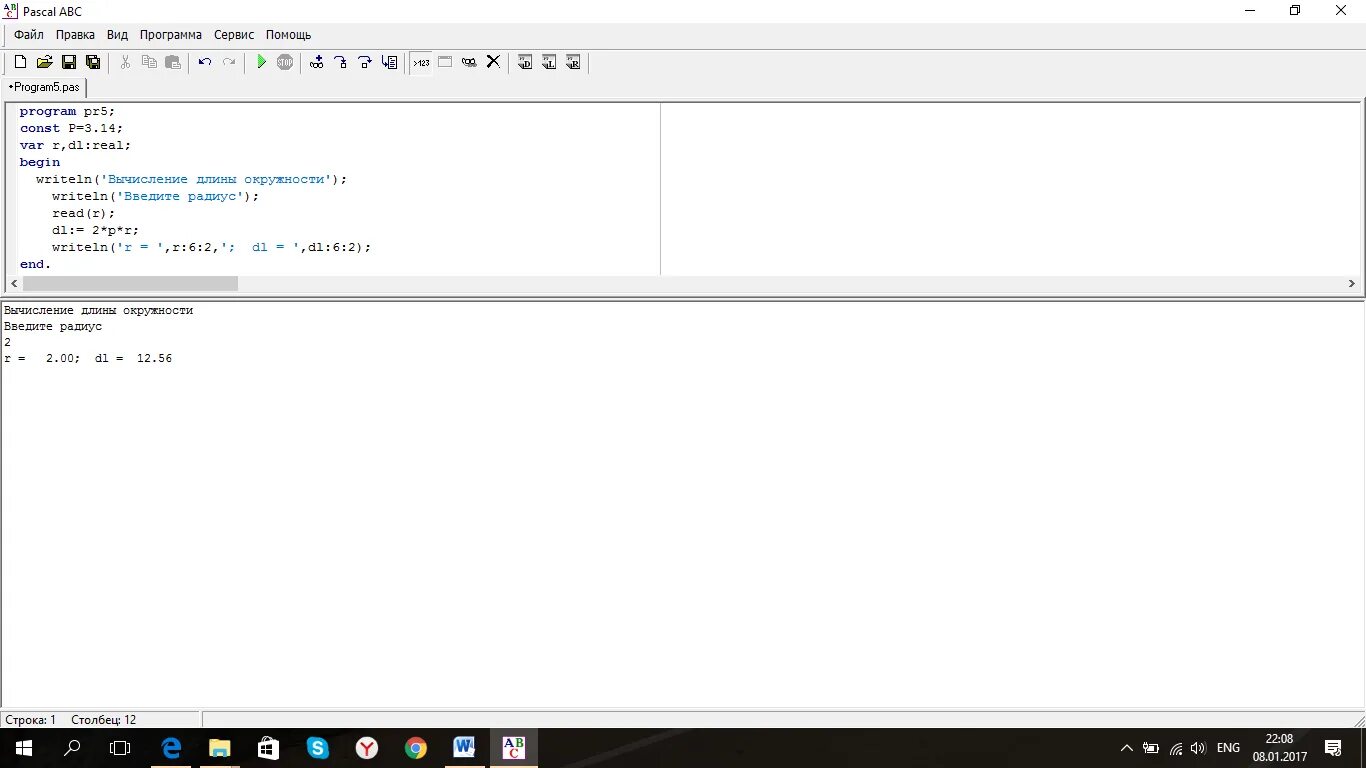Click the toolbar icon marked D
Image resolution: width=1366 pixels, height=768 pixels.
(x=525, y=62)
